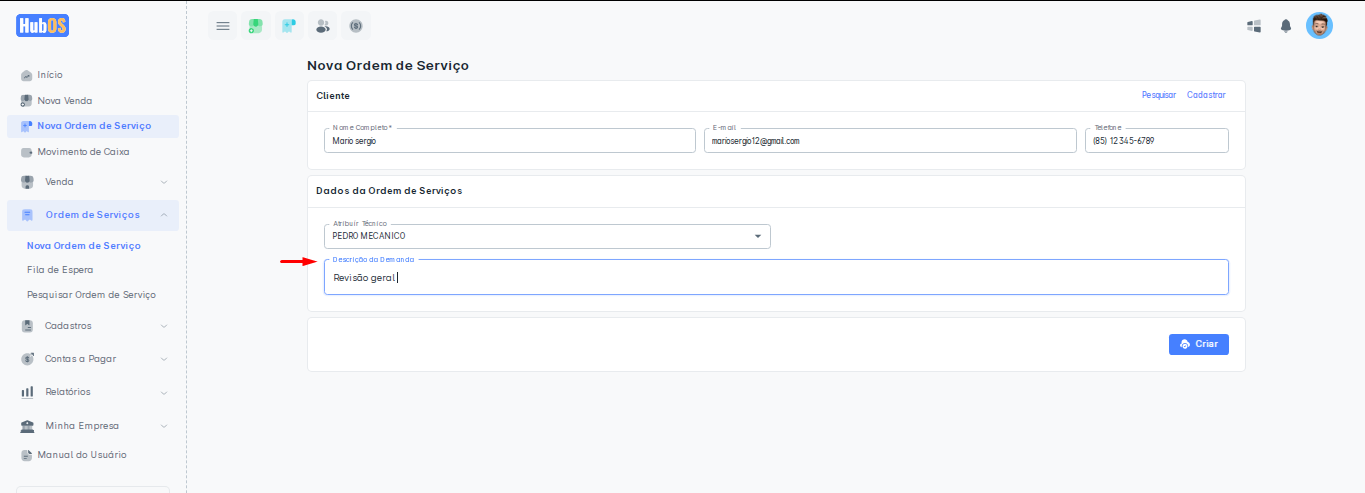
Task: Open the user avatar profile menu
Action: click(x=1319, y=26)
